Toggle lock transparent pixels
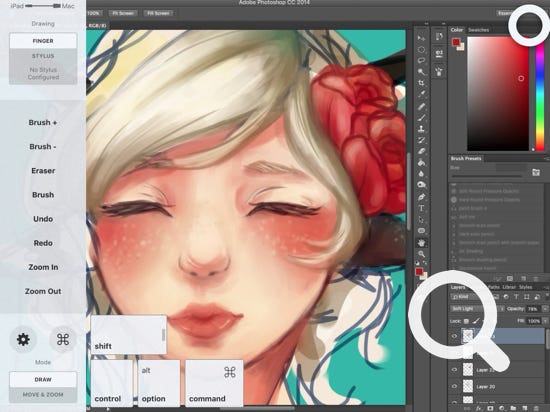Image resolution: width=550 pixels, height=412 pixels. point(466,321)
